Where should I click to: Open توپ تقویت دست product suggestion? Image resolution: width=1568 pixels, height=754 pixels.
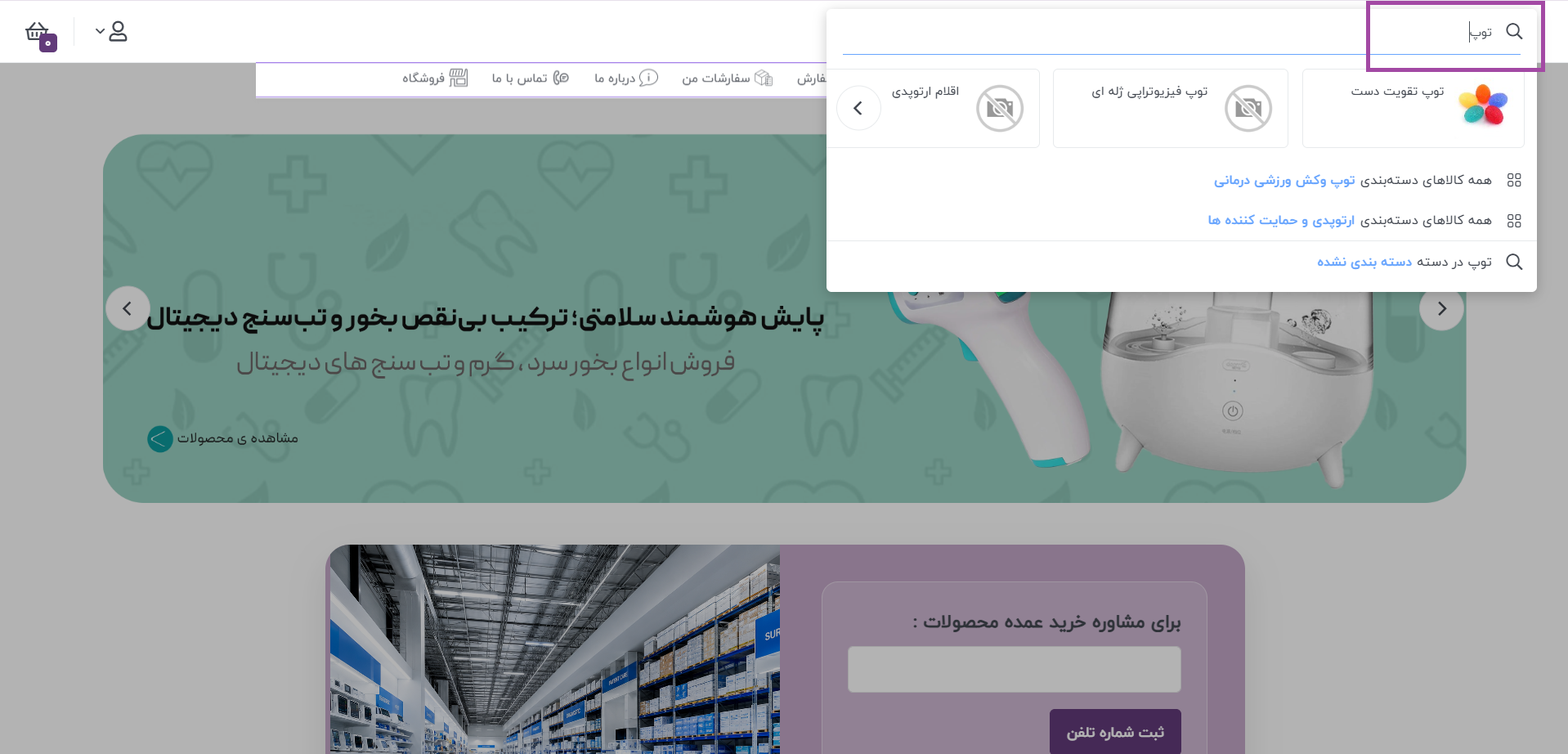pyautogui.click(x=1413, y=108)
